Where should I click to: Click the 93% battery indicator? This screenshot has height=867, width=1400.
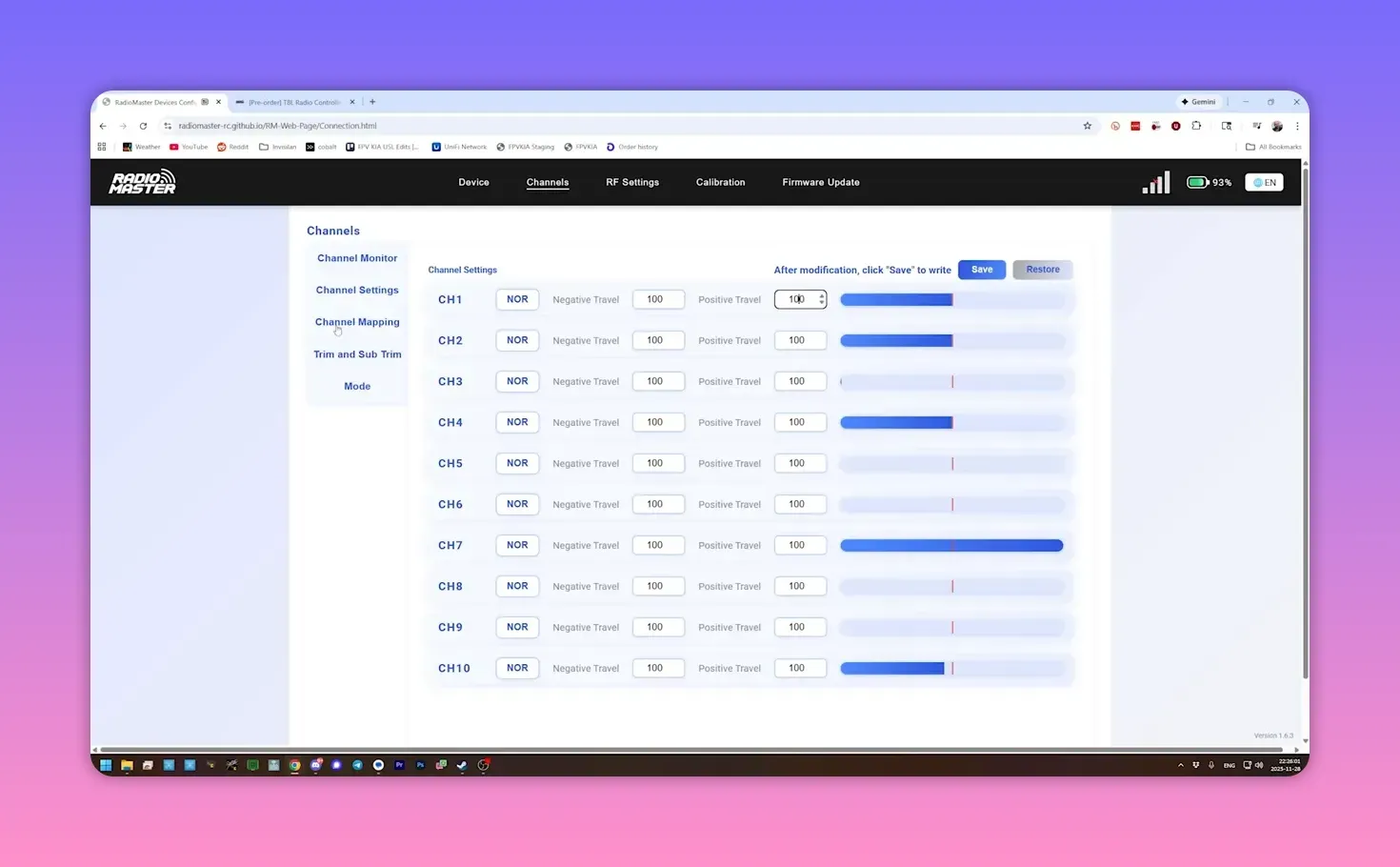(1207, 182)
